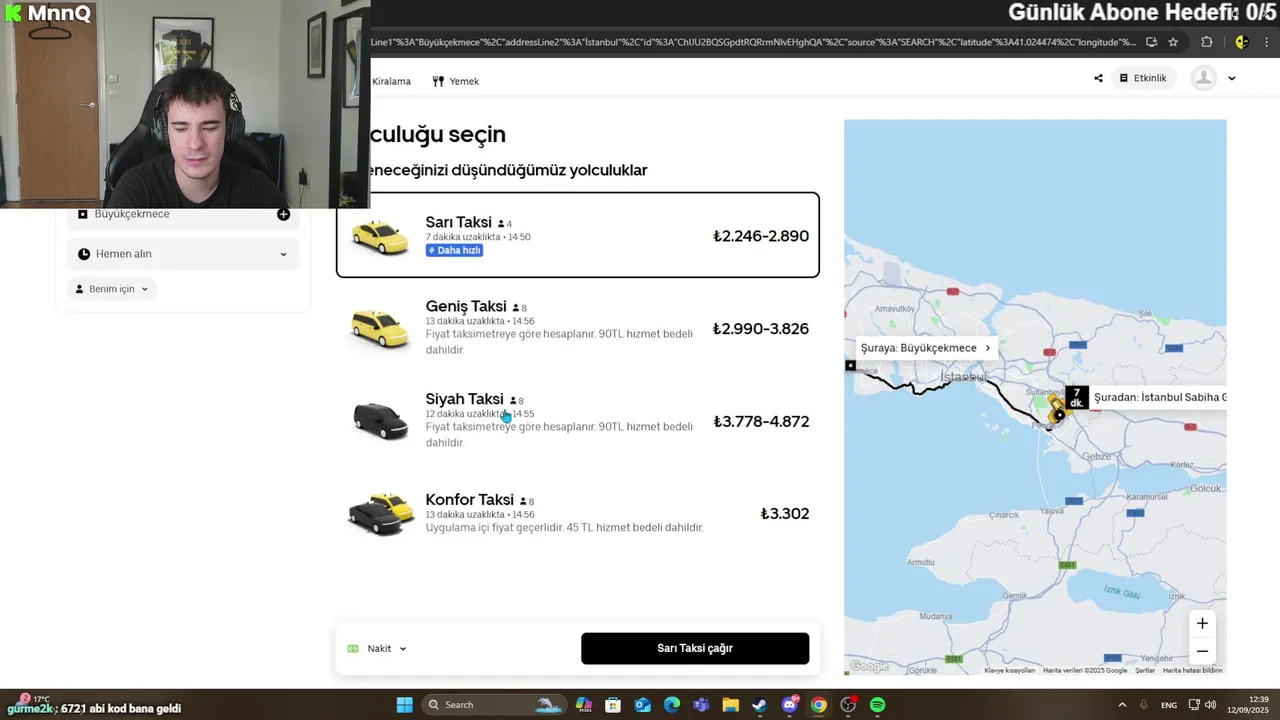Viewport: 1280px width, 720px height.
Task: Open the Yemek tab
Action: click(456, 81)
